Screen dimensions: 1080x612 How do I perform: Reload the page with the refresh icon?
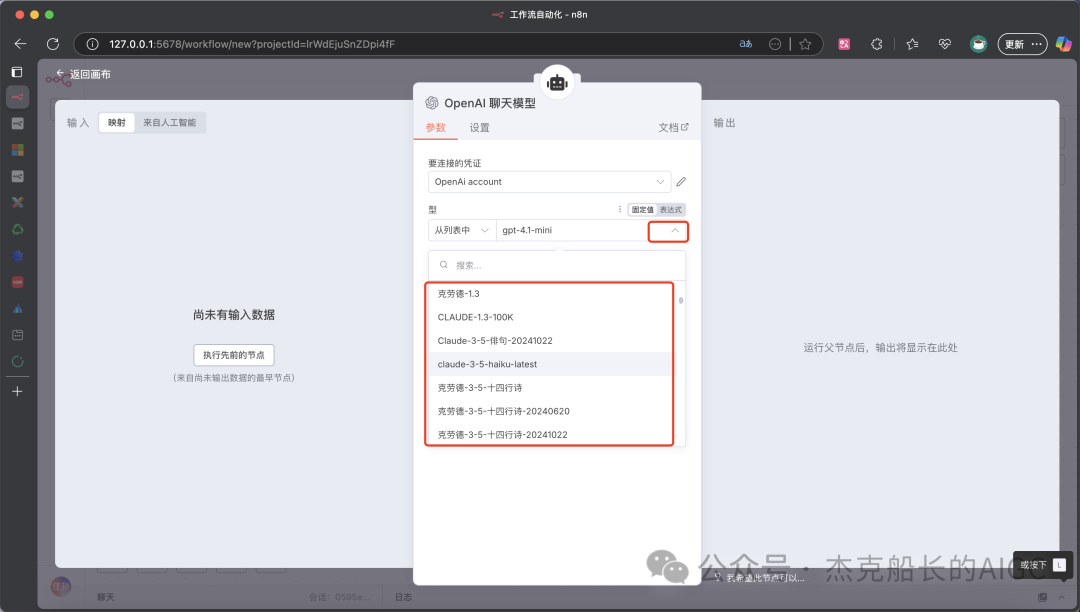(53, 44)
